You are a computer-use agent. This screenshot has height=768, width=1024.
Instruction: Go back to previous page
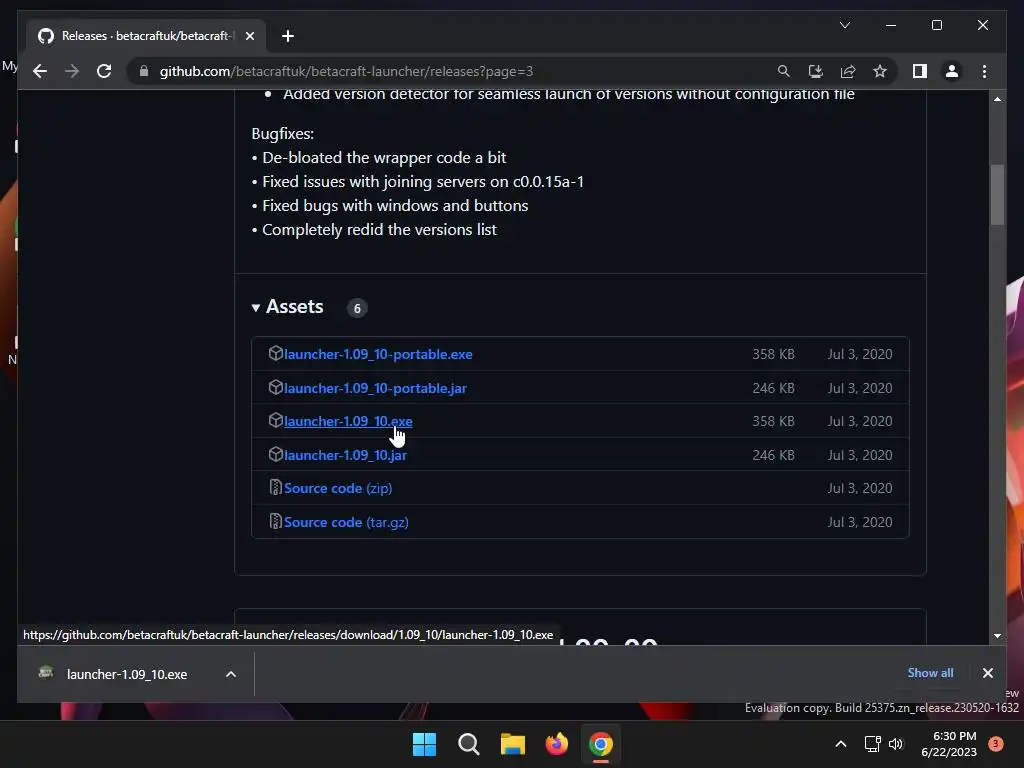coord(40,71)
